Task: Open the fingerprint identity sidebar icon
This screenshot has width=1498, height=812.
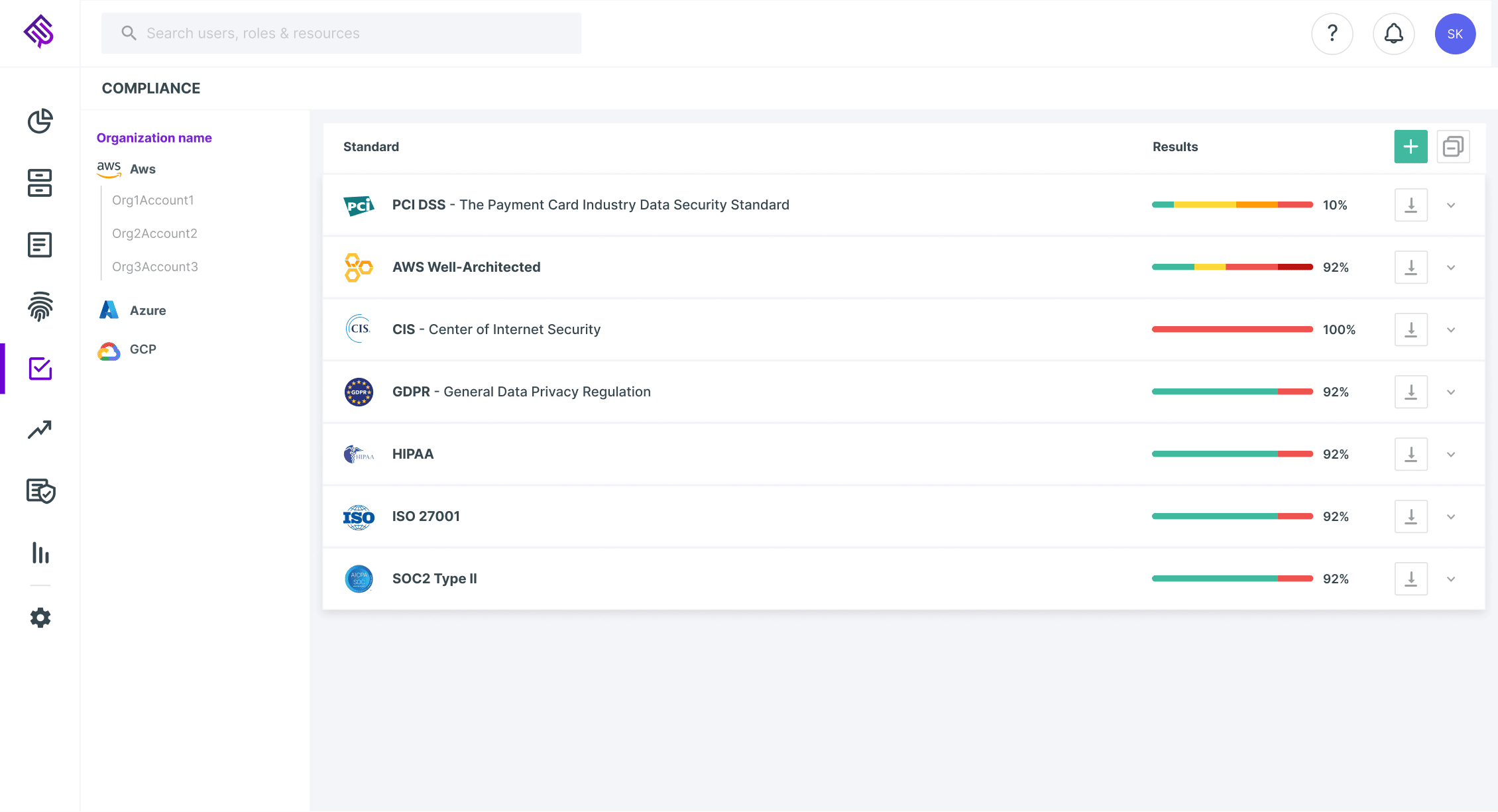Action: pyautogui.click(x=40, y=306)
